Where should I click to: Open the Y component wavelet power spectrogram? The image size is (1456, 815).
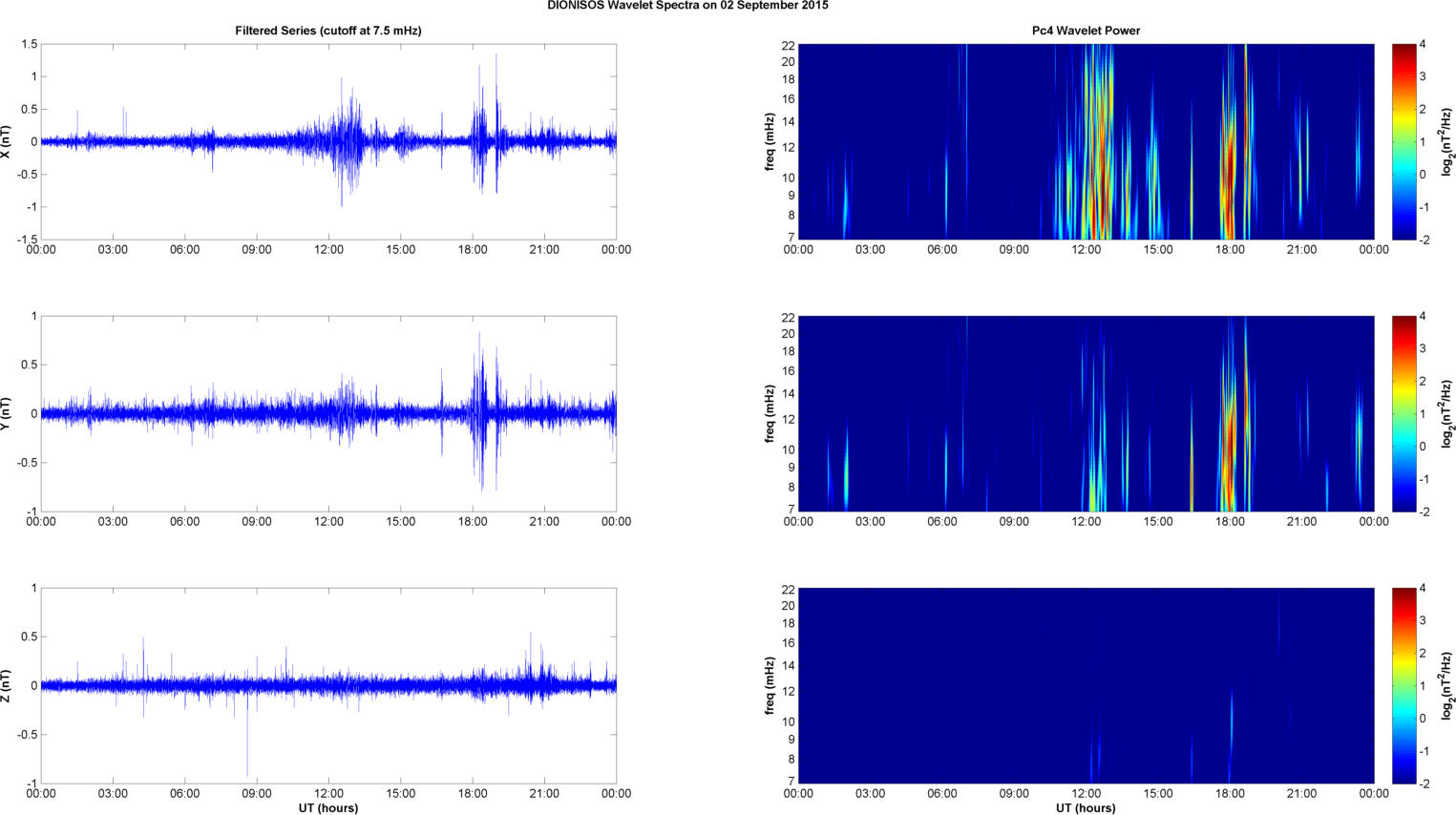coord(1086,413)
